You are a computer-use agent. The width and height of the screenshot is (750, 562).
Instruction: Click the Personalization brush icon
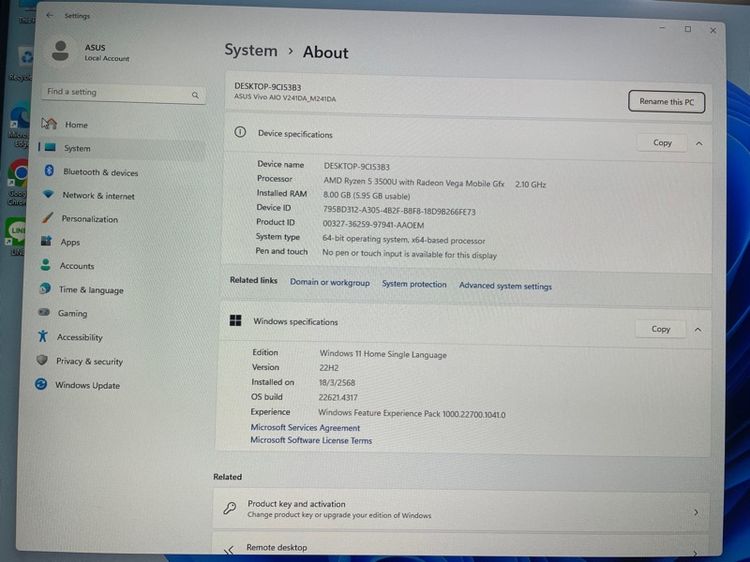(47, 218)
